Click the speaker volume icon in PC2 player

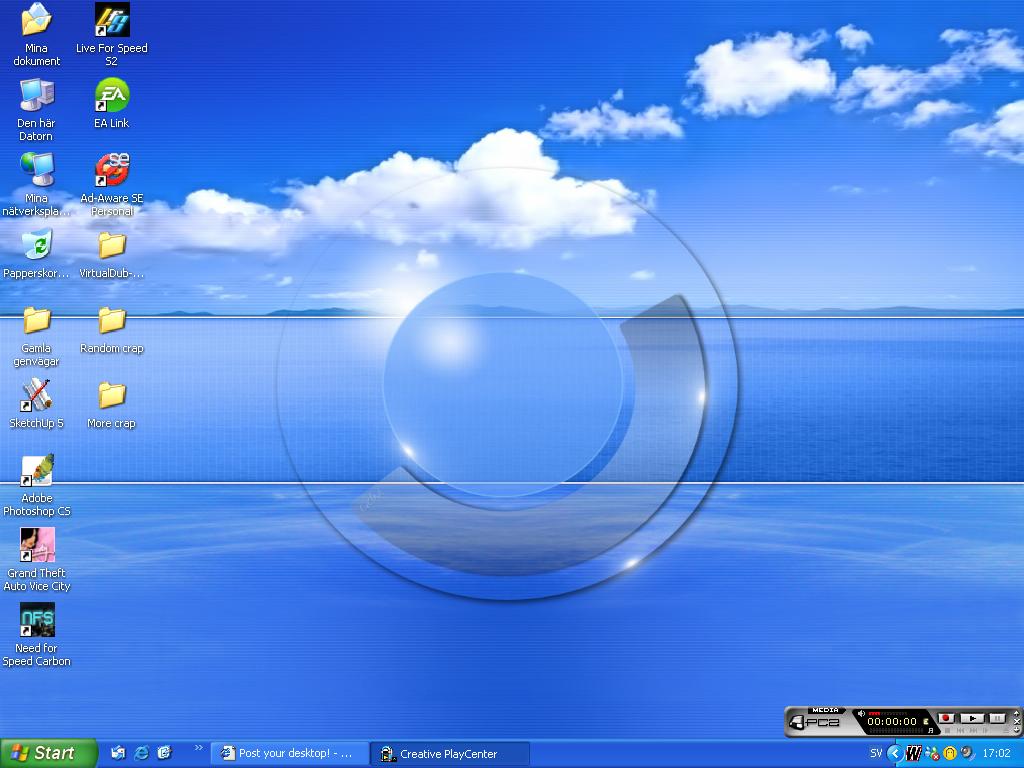pos(861,713)
